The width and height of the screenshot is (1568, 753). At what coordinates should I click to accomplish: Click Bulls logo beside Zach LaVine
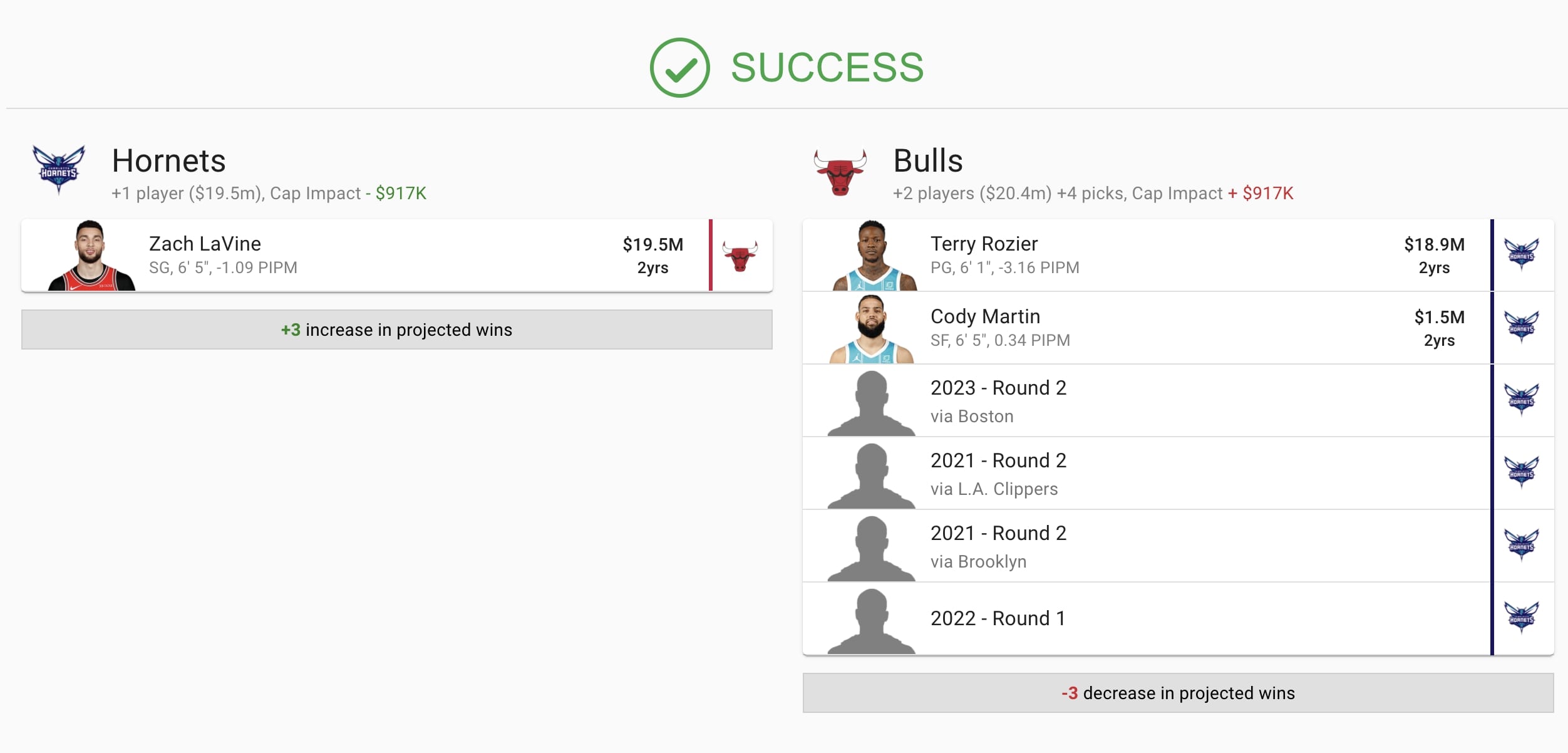(x=740, y=256)
